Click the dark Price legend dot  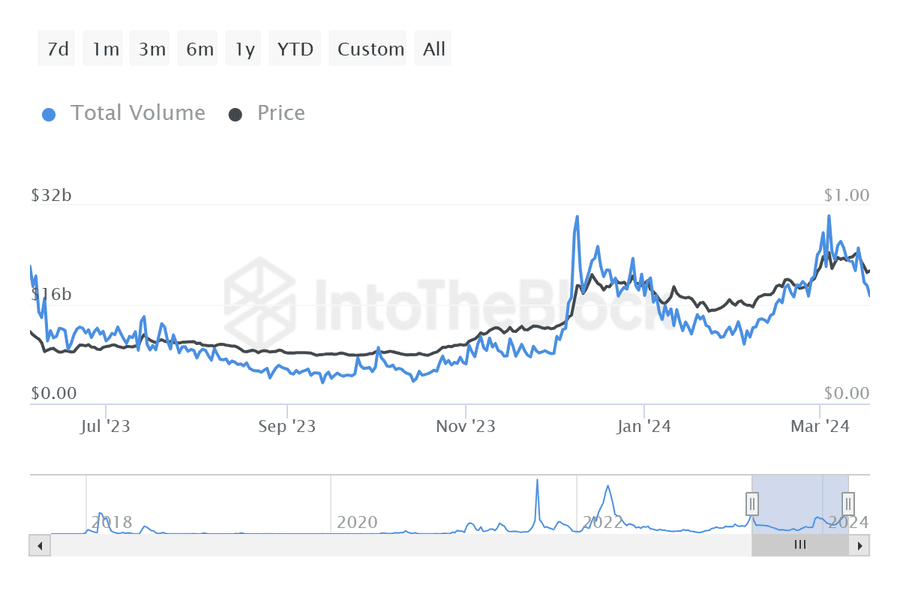233,113
